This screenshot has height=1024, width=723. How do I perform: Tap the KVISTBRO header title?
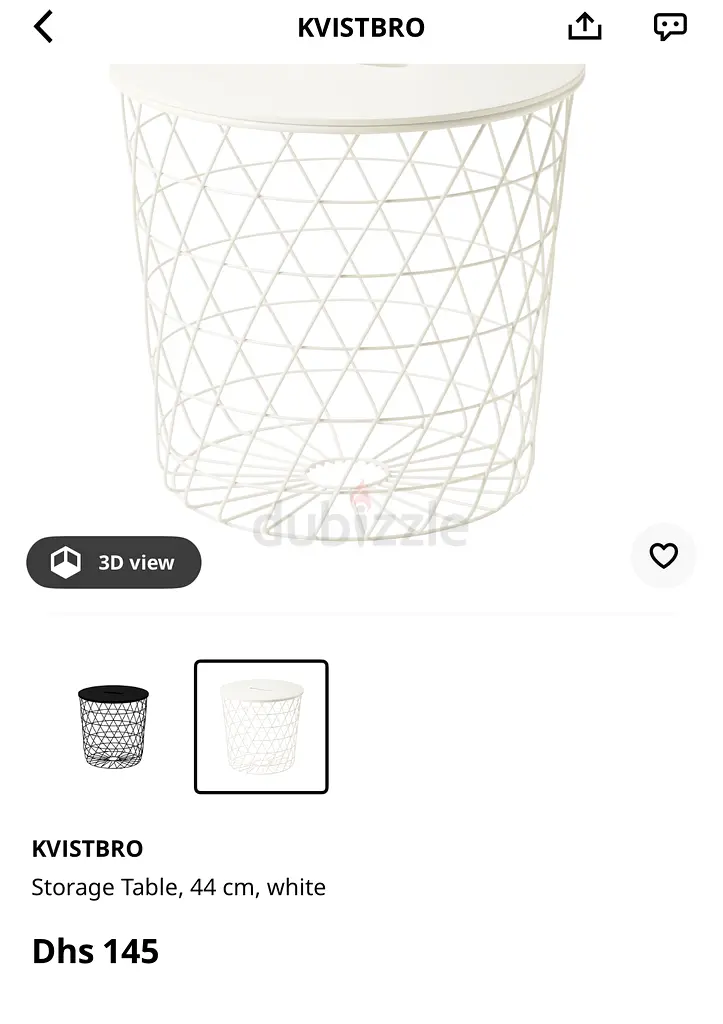pos(361,27)
